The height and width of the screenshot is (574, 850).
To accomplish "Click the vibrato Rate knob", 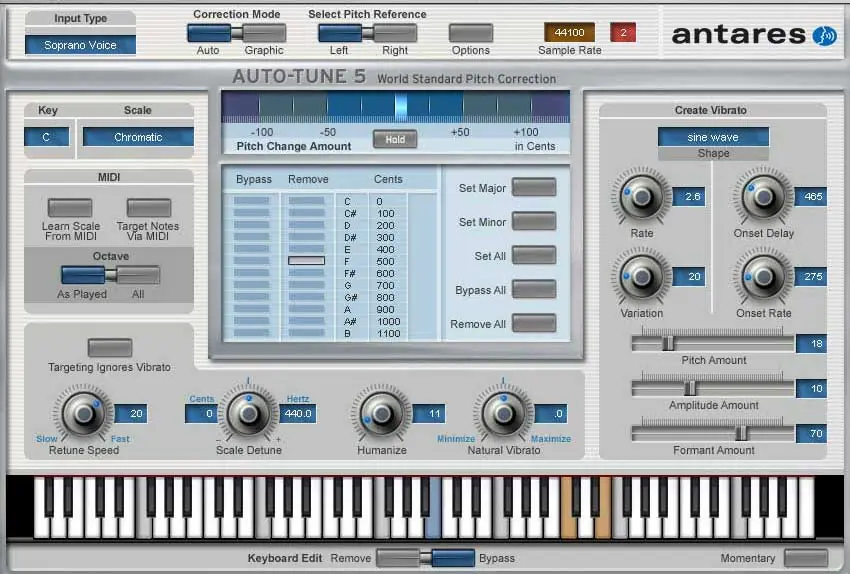I will [x=642, y=196].
